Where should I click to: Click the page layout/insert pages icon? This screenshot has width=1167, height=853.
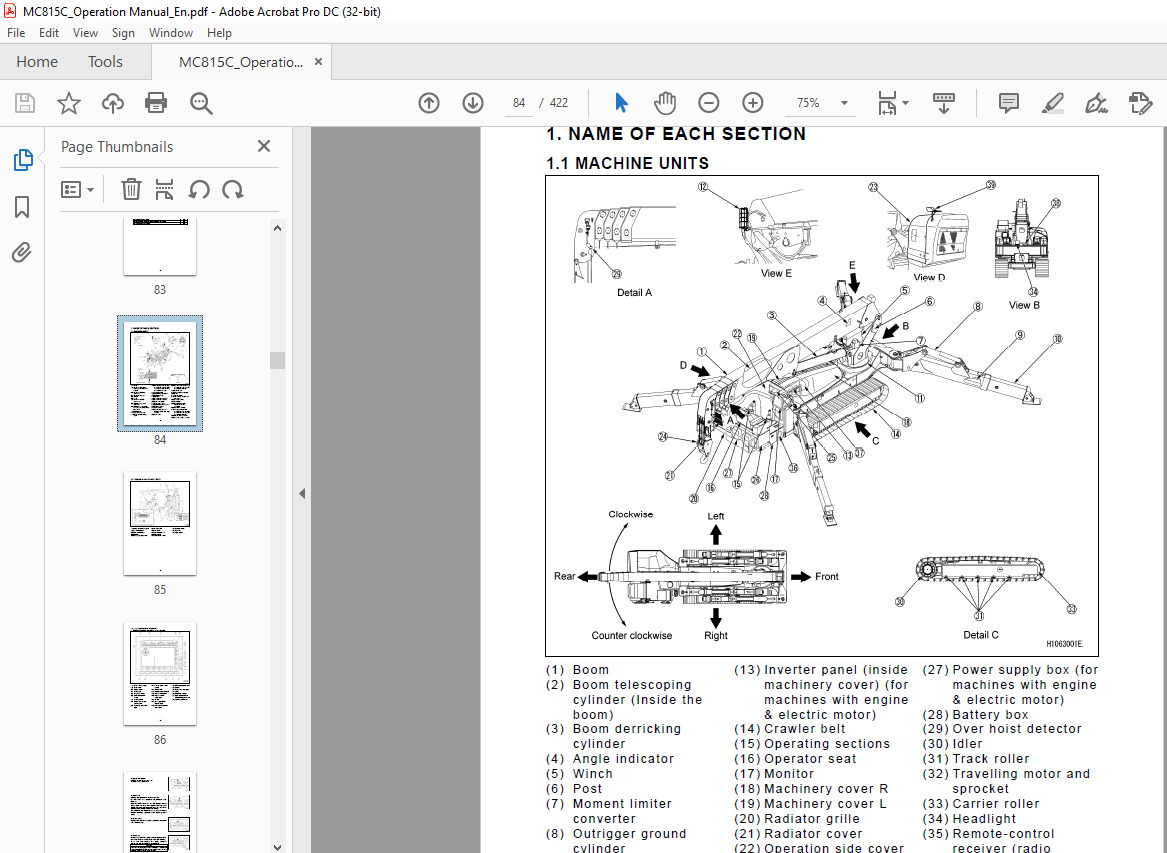(164, 190)
